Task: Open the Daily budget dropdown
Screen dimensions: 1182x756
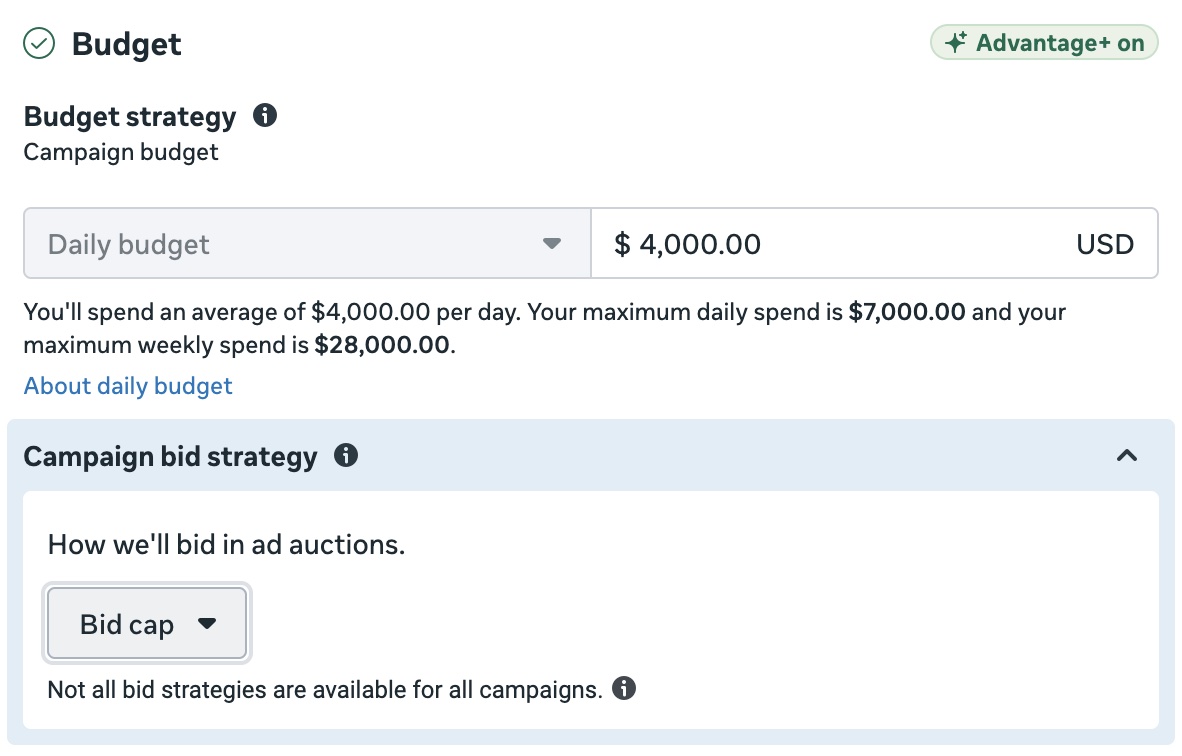Action: [x=305, y=243]
